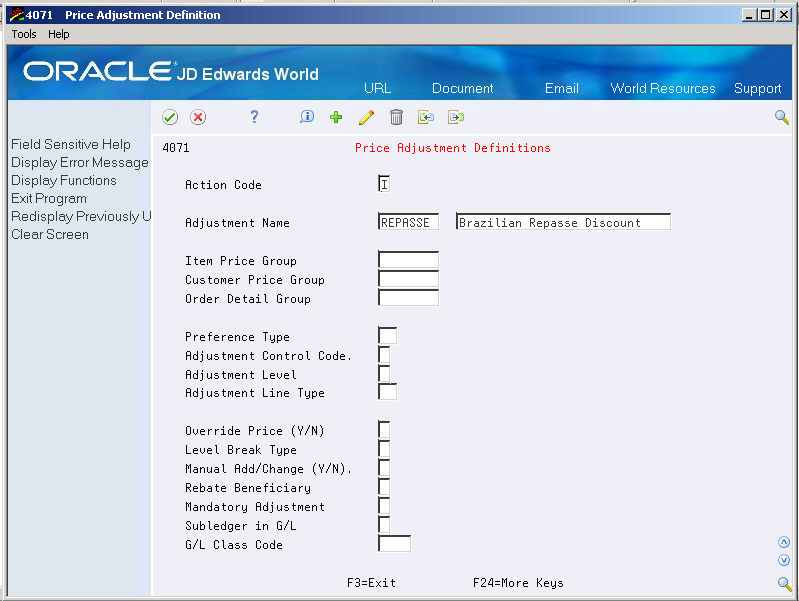The image size is (799, 601).
Task: Click the F24=More Keys function text
Action: tap(518, 583)
